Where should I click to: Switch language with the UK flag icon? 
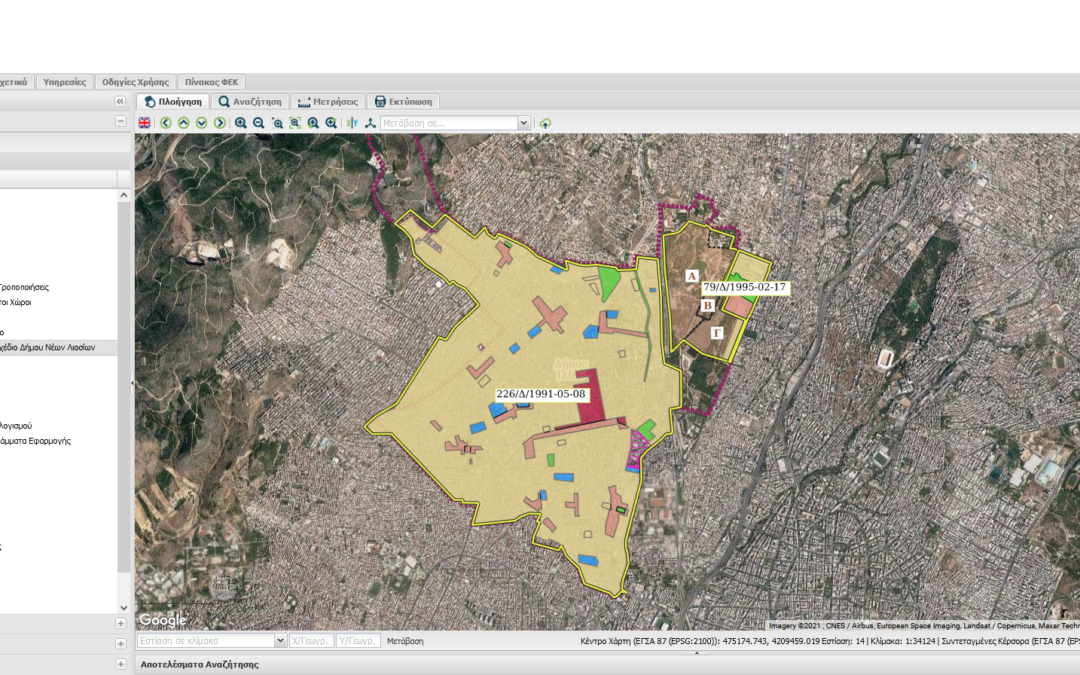145,123
